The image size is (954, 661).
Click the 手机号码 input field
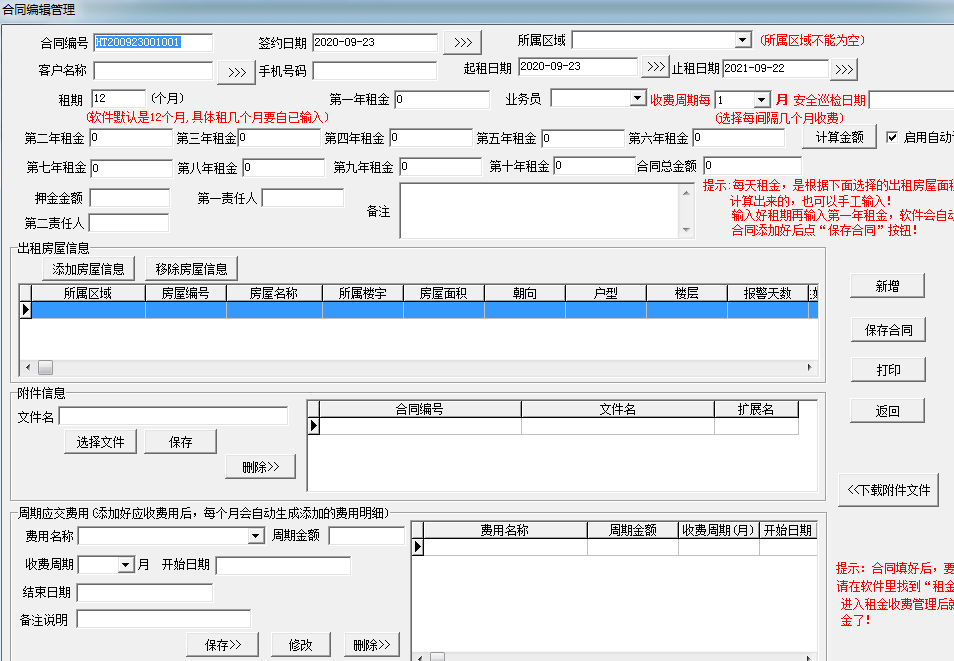click(x=375, y=71)
